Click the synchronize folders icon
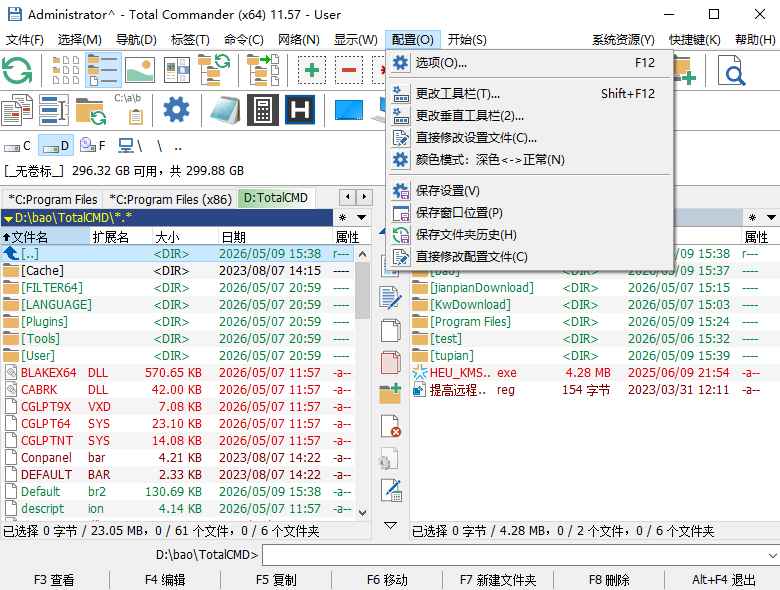The height and width of the screenshot is (590, 780). (91, 110)
